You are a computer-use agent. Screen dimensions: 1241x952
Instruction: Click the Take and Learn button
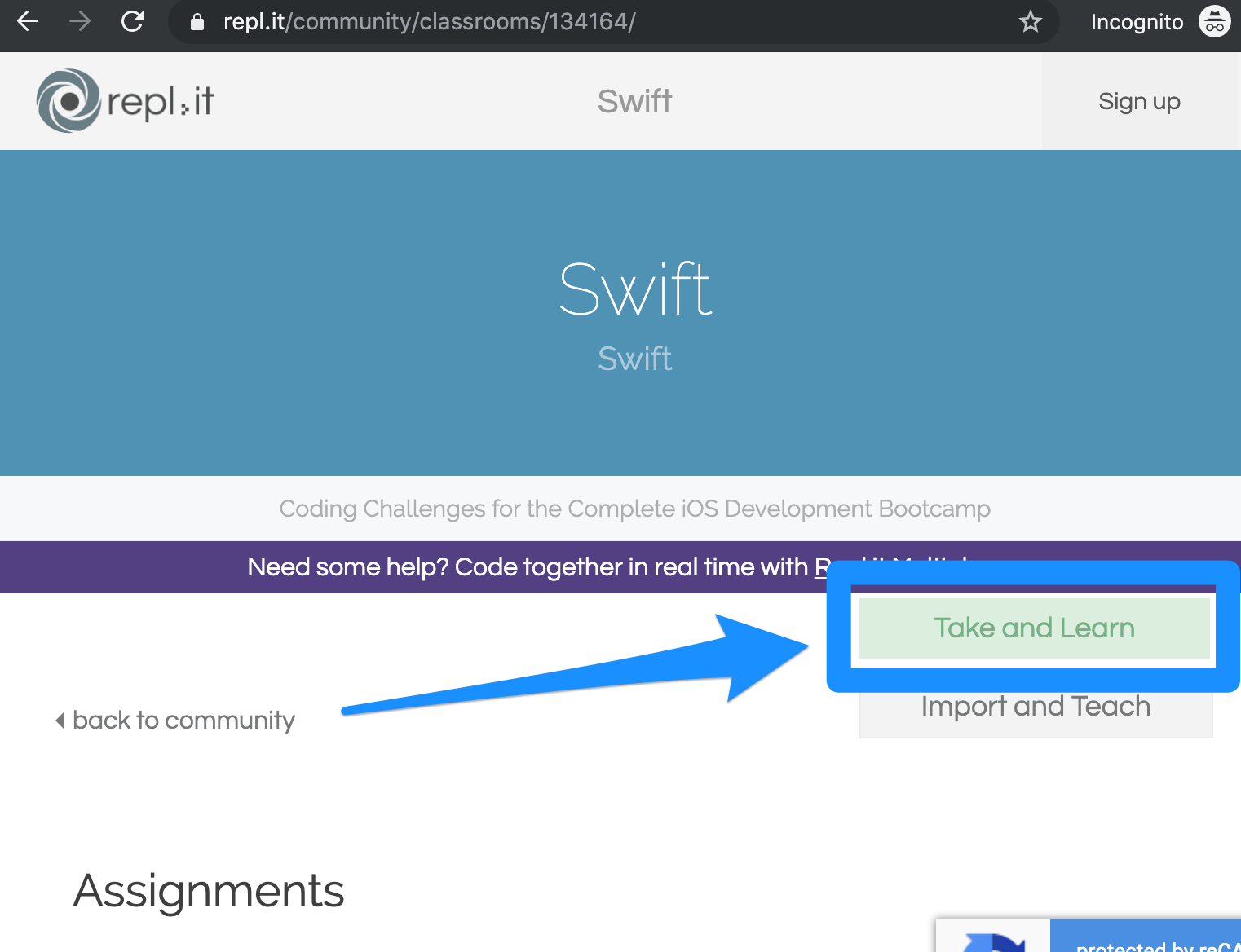pyautogui.click(x=1034, y=628)
